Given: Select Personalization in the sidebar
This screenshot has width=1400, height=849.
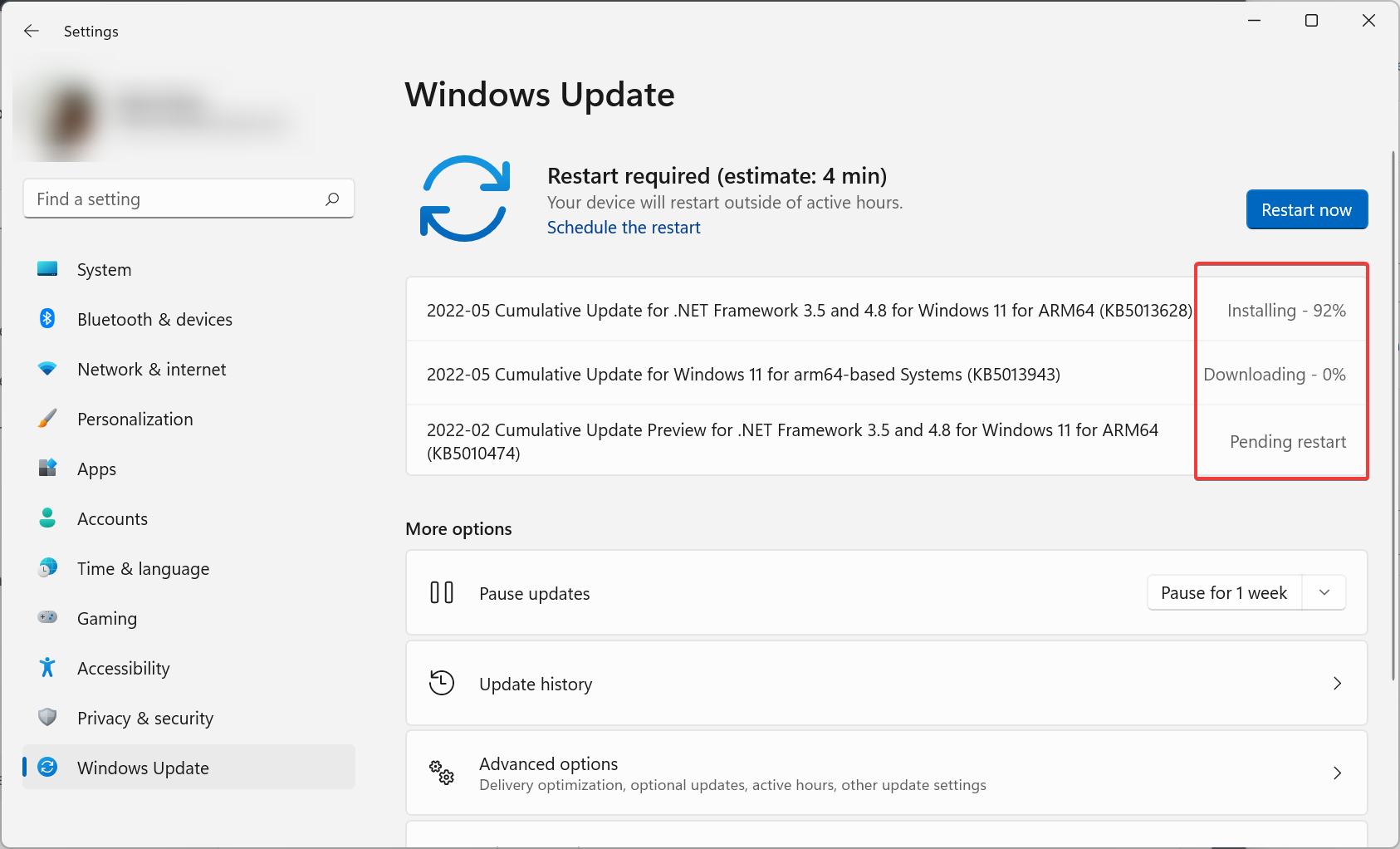Looking at the screenshot, I should [x=188, y=419].
